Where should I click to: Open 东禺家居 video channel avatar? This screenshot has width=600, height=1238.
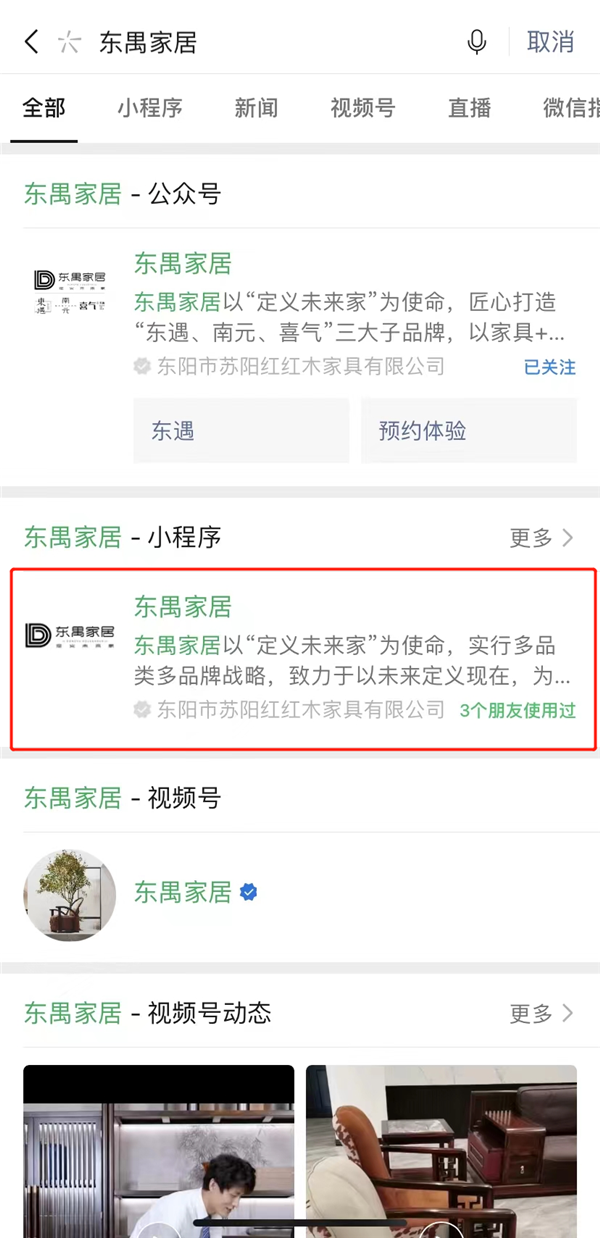point(69,895)
